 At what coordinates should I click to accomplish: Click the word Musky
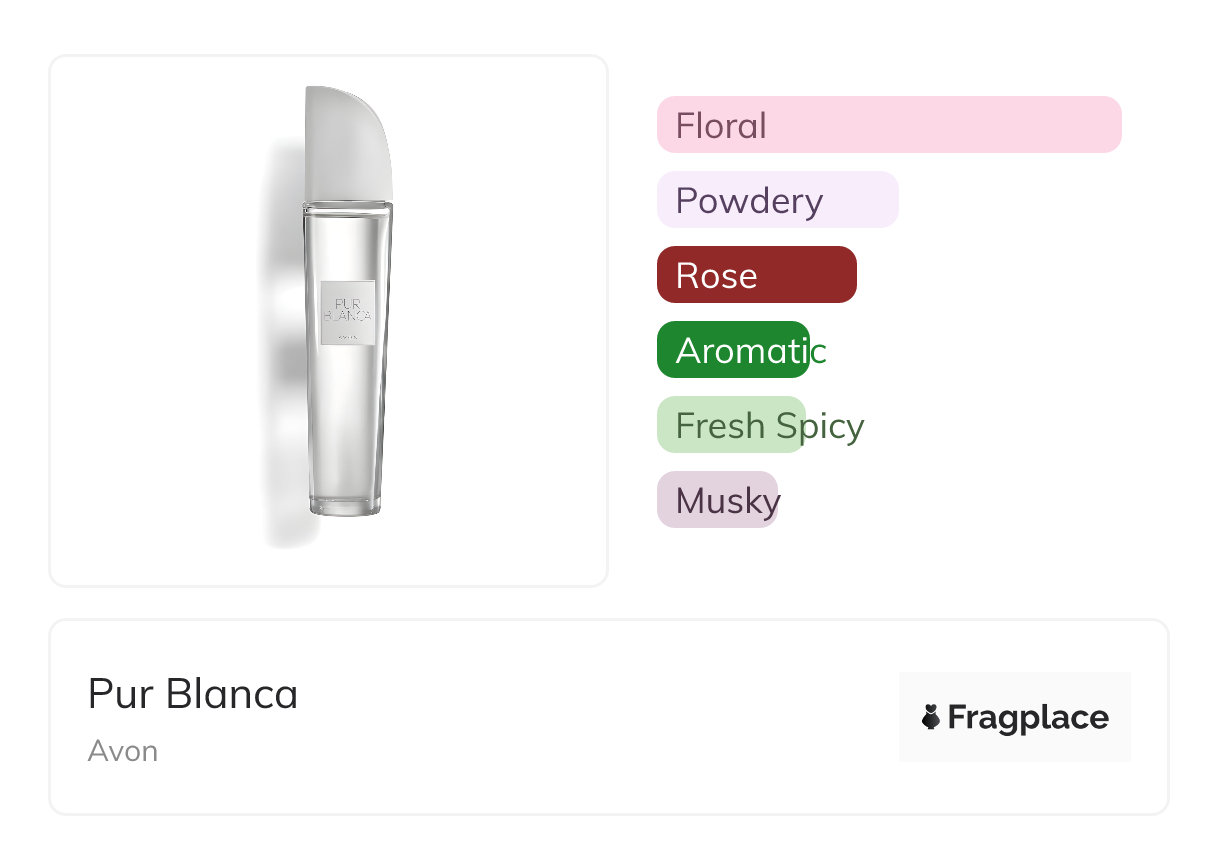[x=727, y=501]
